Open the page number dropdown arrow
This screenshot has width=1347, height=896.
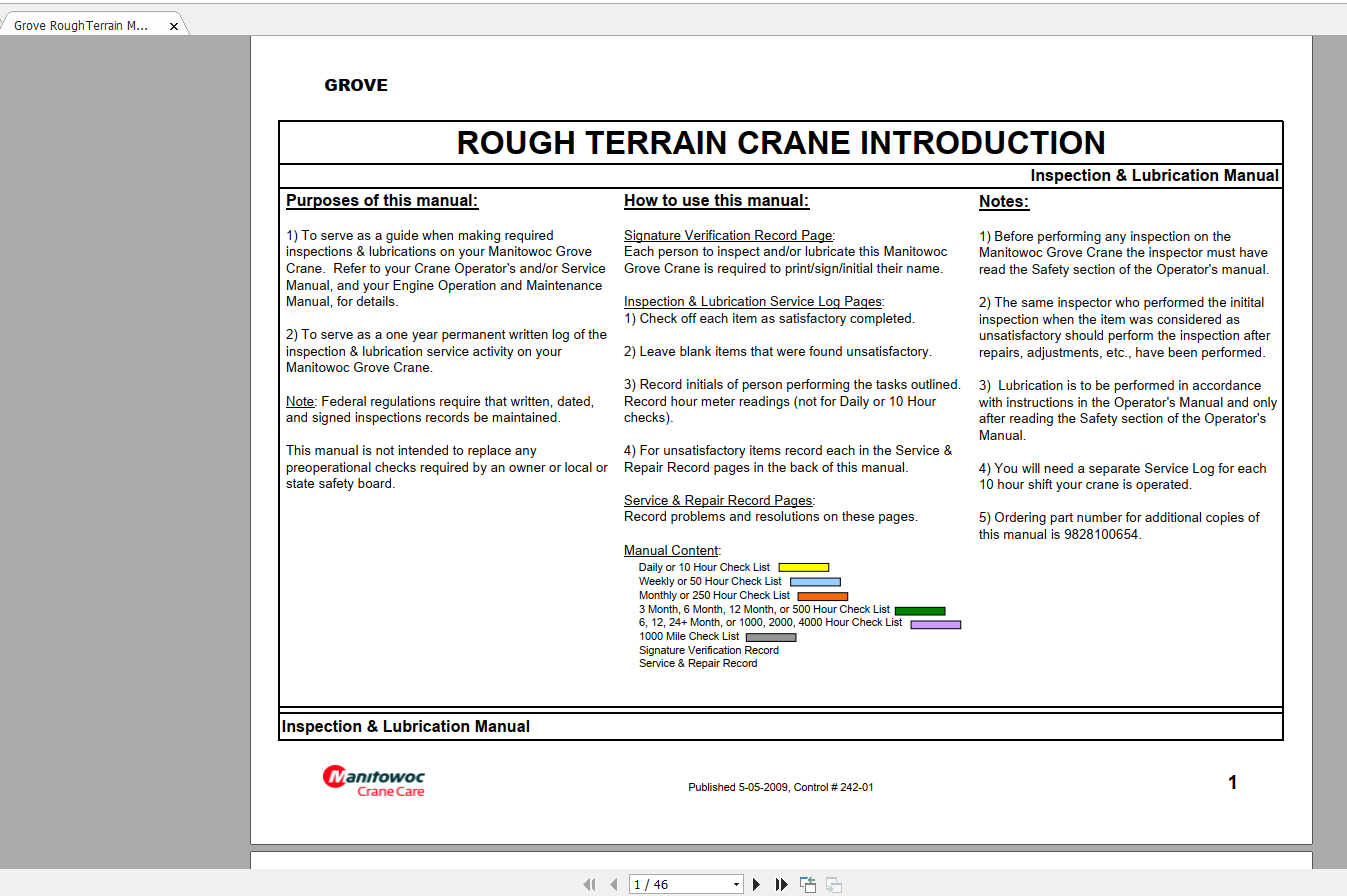(737, 884)
